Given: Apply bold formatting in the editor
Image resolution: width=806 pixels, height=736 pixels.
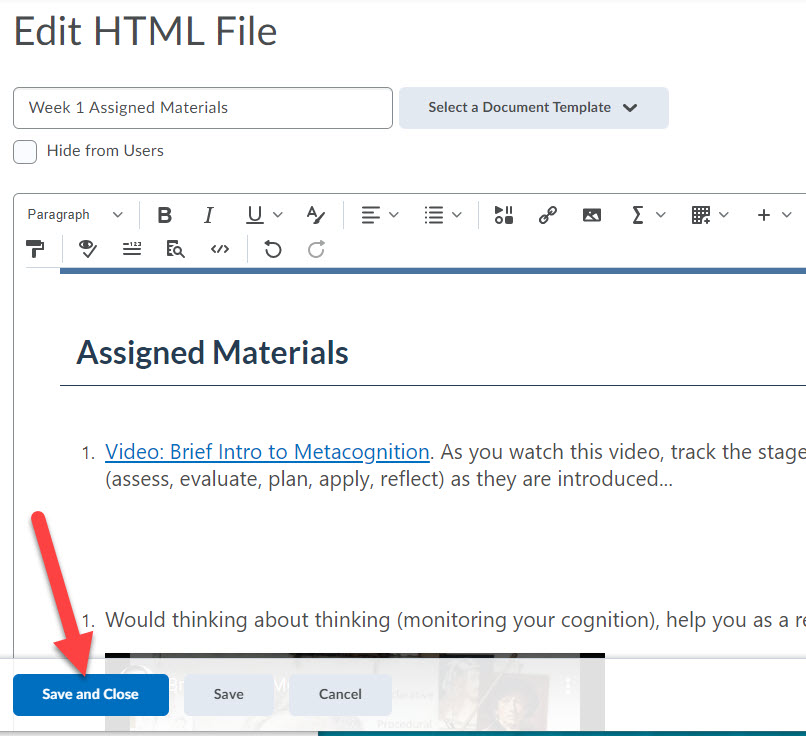Looking at the screenshot, I should pyautogui.click(x=164, y=214).
